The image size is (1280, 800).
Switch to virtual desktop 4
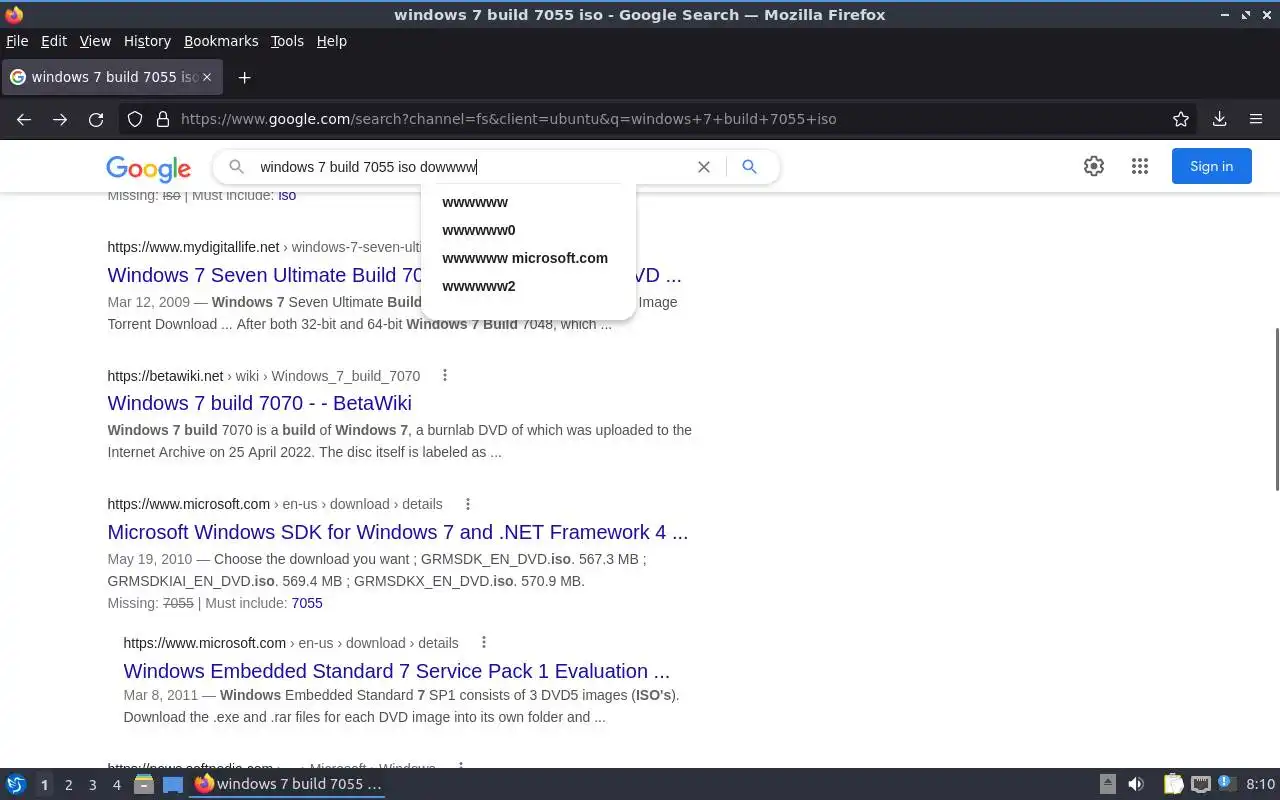coord(116,785)
